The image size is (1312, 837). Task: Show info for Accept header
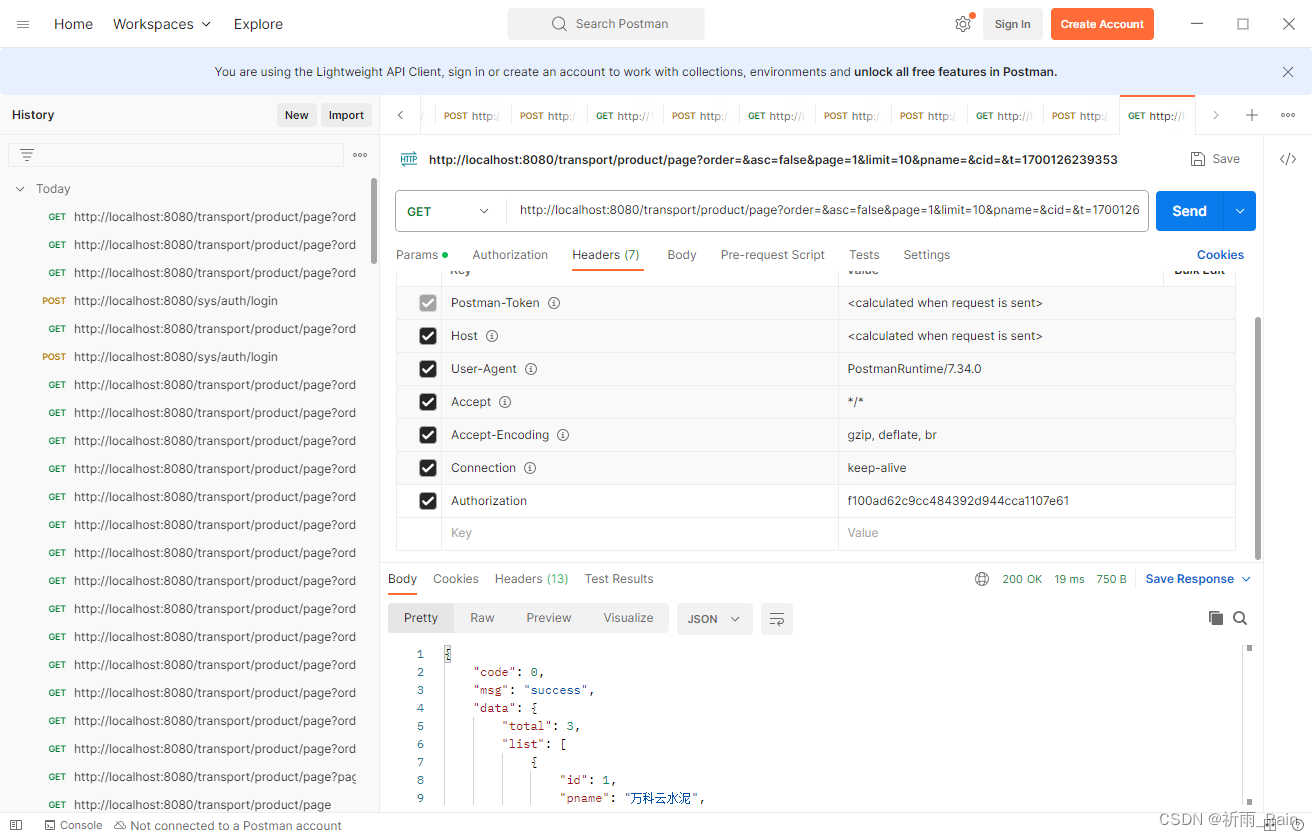coord(505,402)
